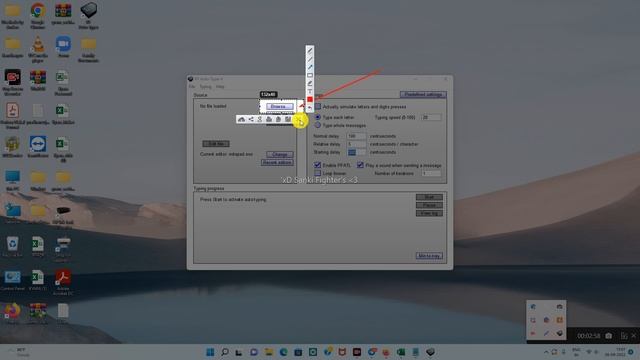Upload the screenshot to the cloud

242,119
